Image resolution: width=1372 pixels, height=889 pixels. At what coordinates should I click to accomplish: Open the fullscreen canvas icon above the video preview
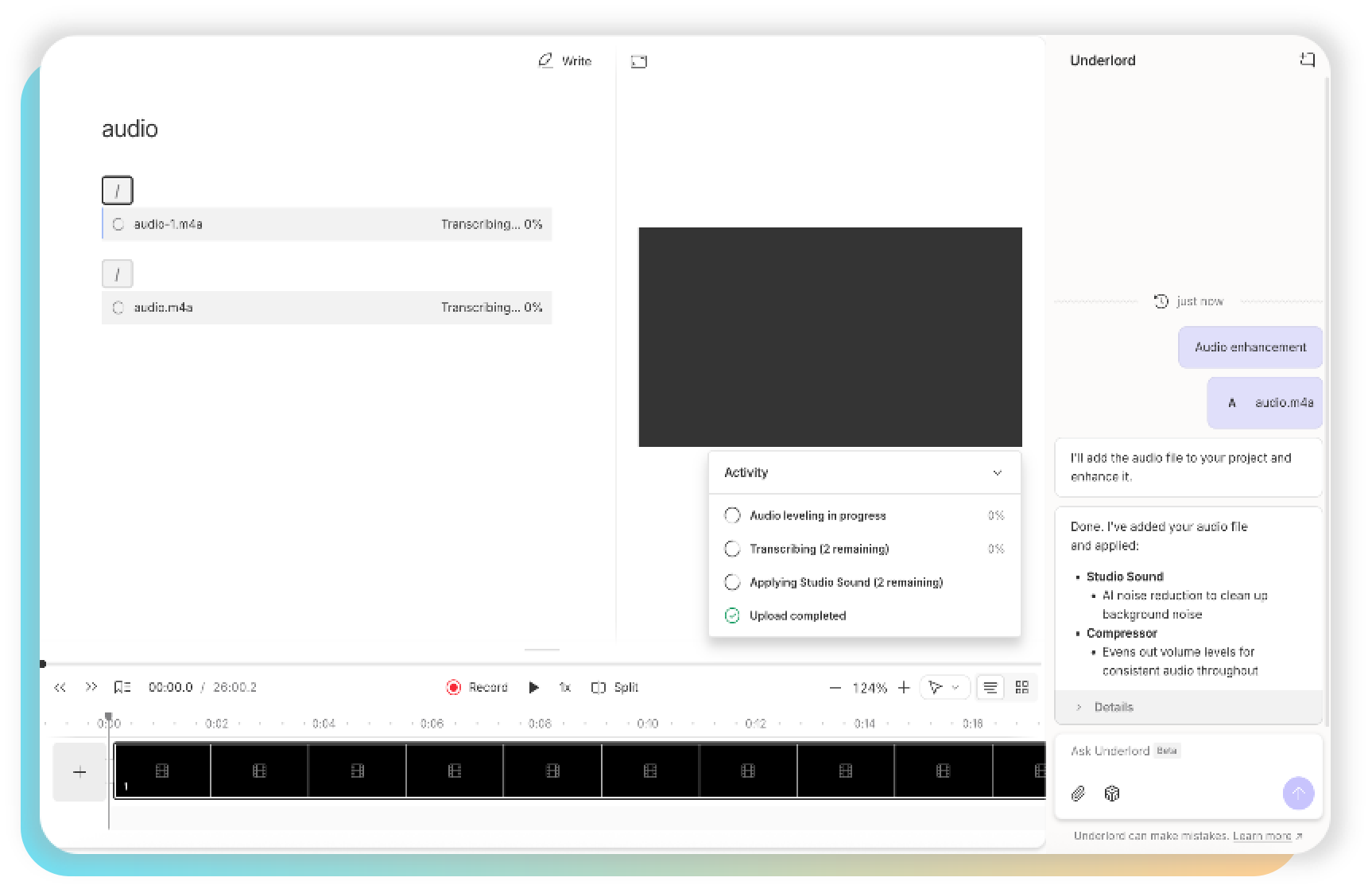click(639, 60)
